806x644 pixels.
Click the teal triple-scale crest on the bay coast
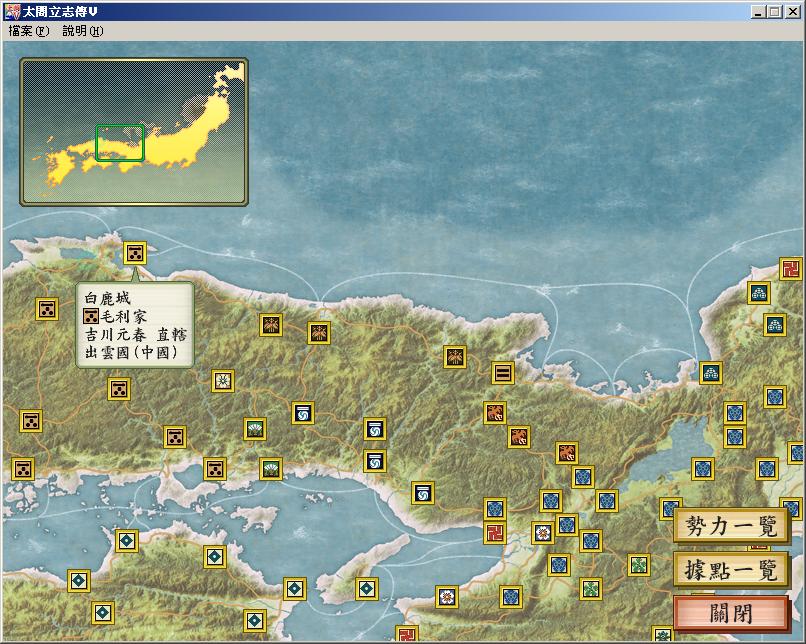point(711,373)
